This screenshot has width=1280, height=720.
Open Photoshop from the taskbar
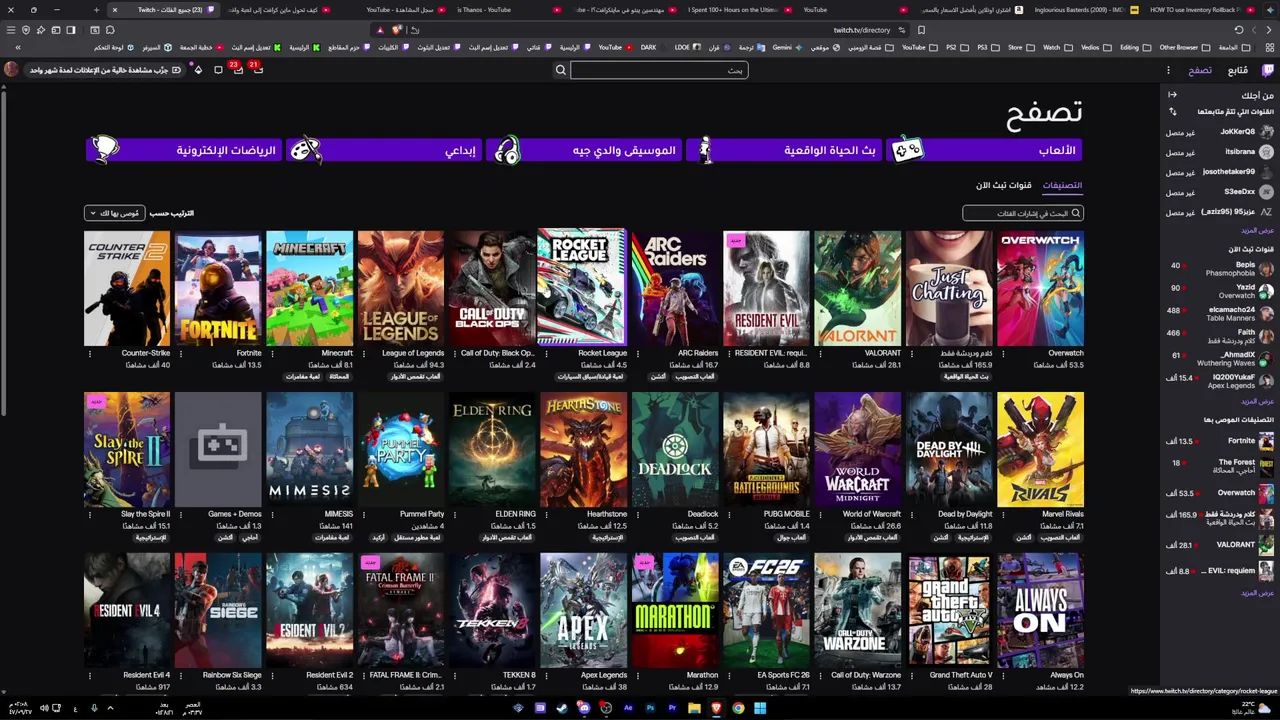(x=650, y=708)
